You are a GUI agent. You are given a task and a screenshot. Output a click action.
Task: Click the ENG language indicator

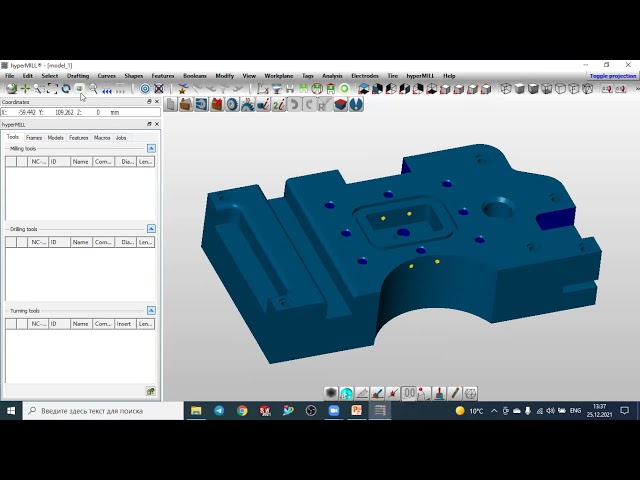(x=576, y=411)
